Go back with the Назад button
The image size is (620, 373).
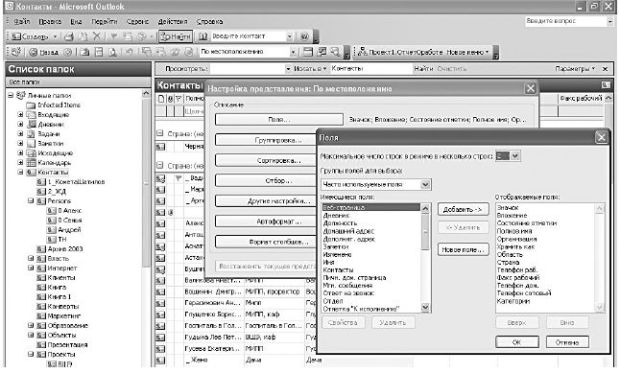[x=44, y=52]
